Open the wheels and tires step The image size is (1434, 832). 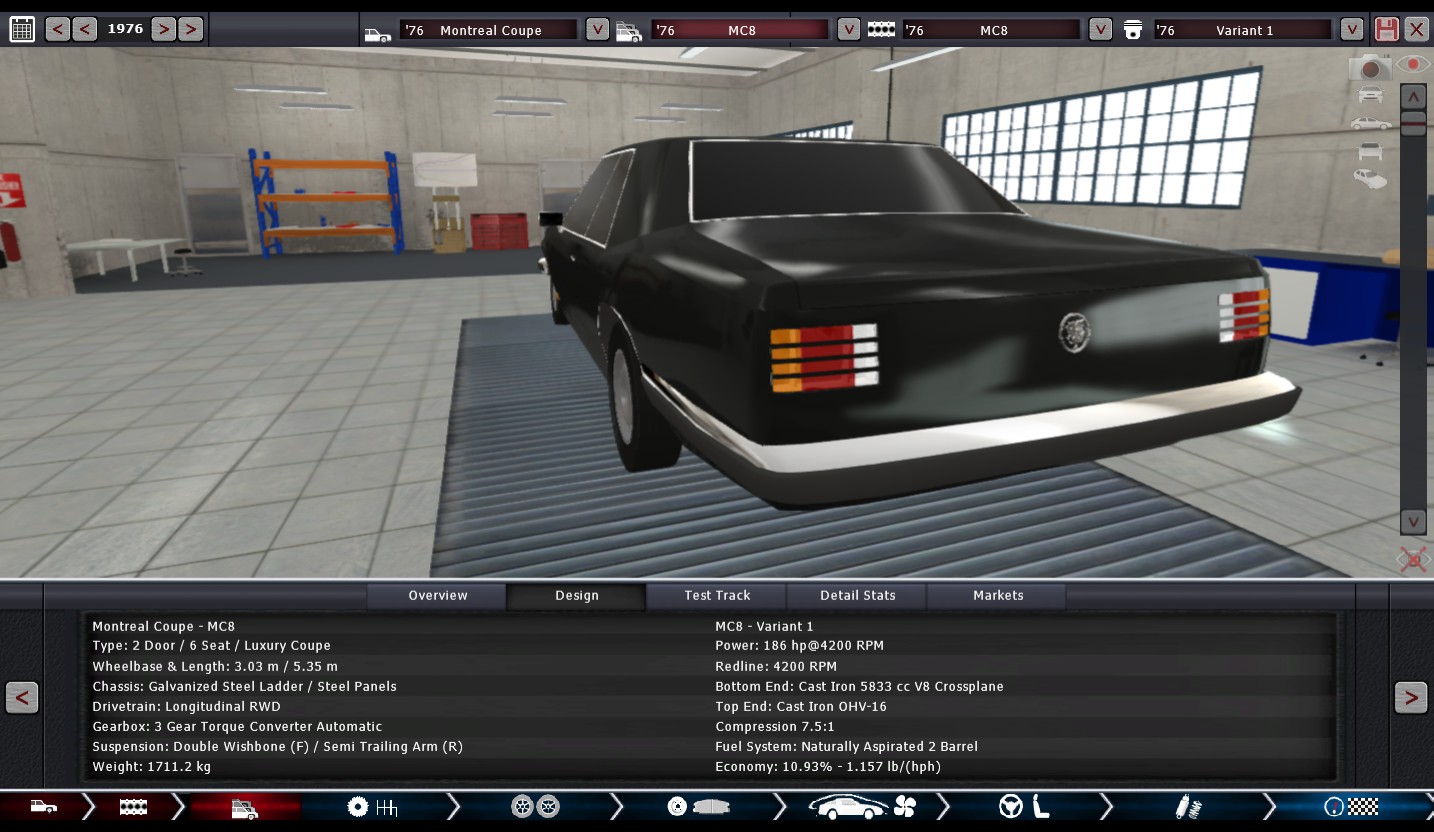point(535,806)
